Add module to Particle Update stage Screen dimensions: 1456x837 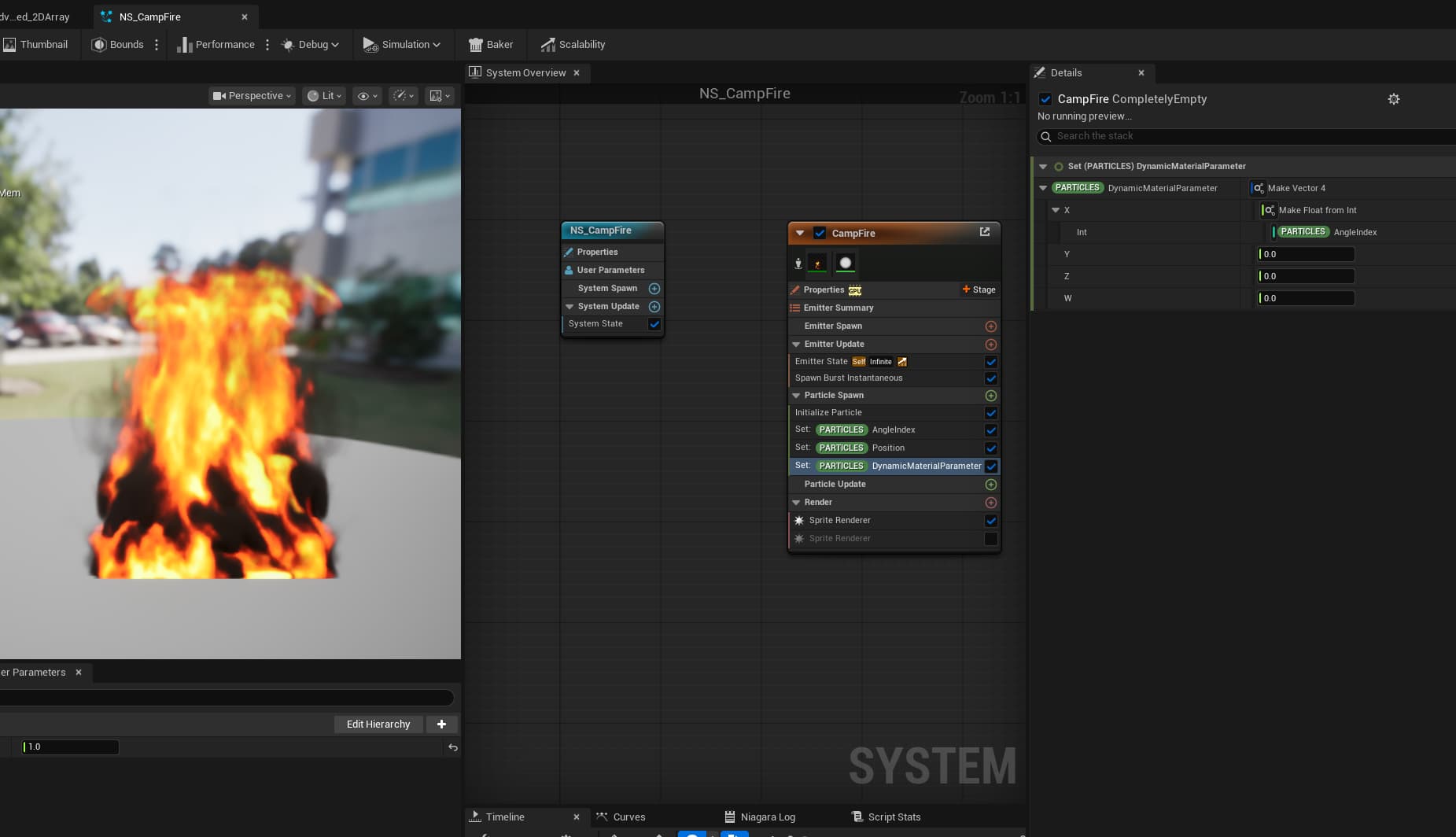click(990, 485)
